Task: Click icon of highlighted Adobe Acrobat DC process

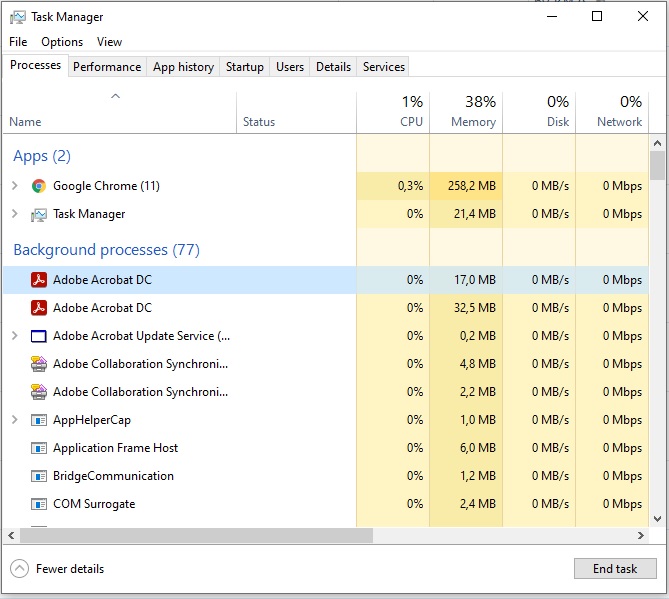Action: (39, 280)
